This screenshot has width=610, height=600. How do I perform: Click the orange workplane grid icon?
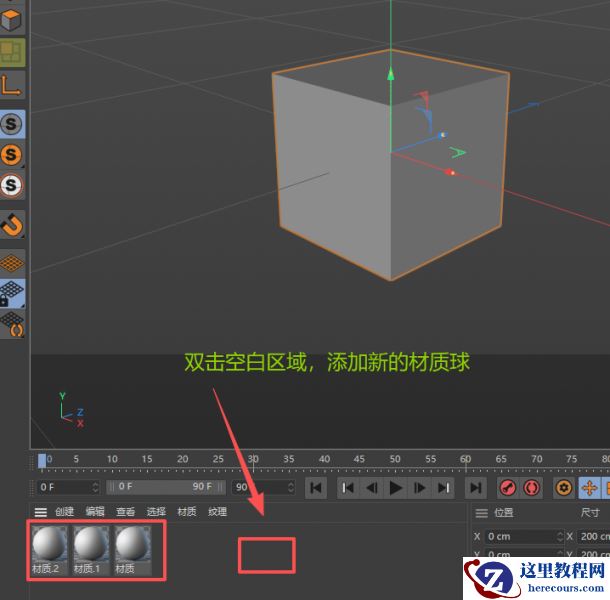pyautogui.click(x=12, y=263)
